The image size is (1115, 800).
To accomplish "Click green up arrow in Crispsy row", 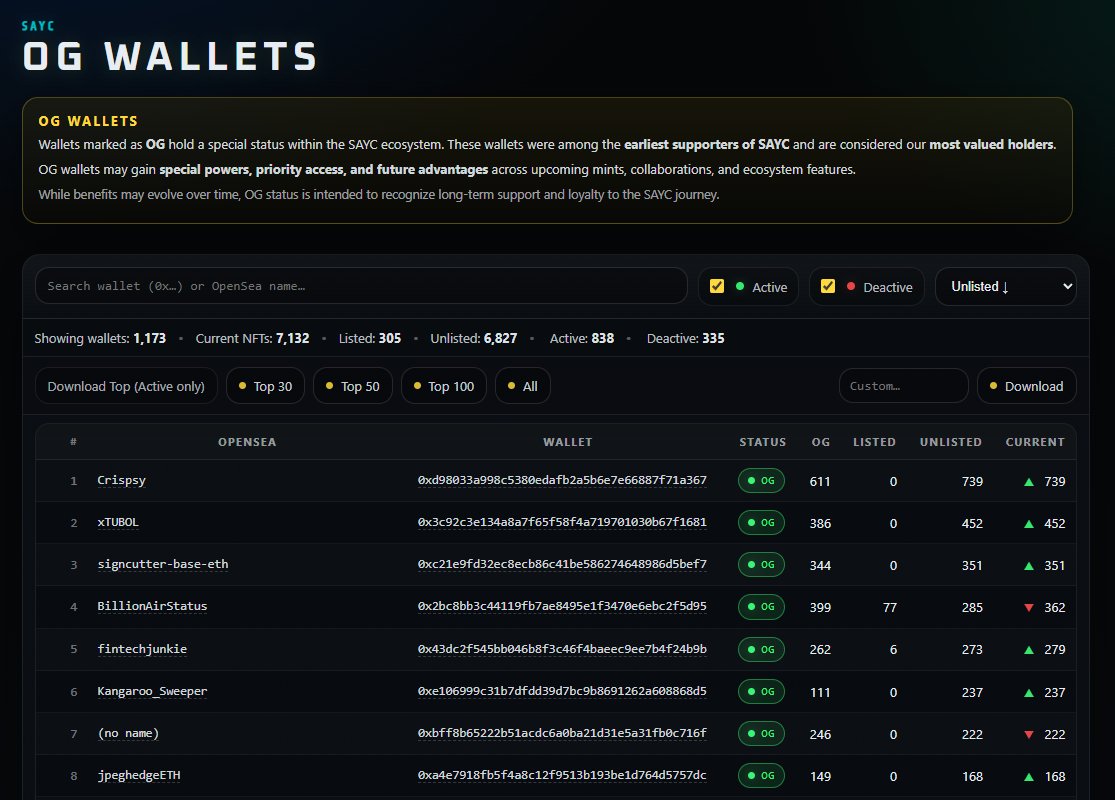I will (1028, 481).
